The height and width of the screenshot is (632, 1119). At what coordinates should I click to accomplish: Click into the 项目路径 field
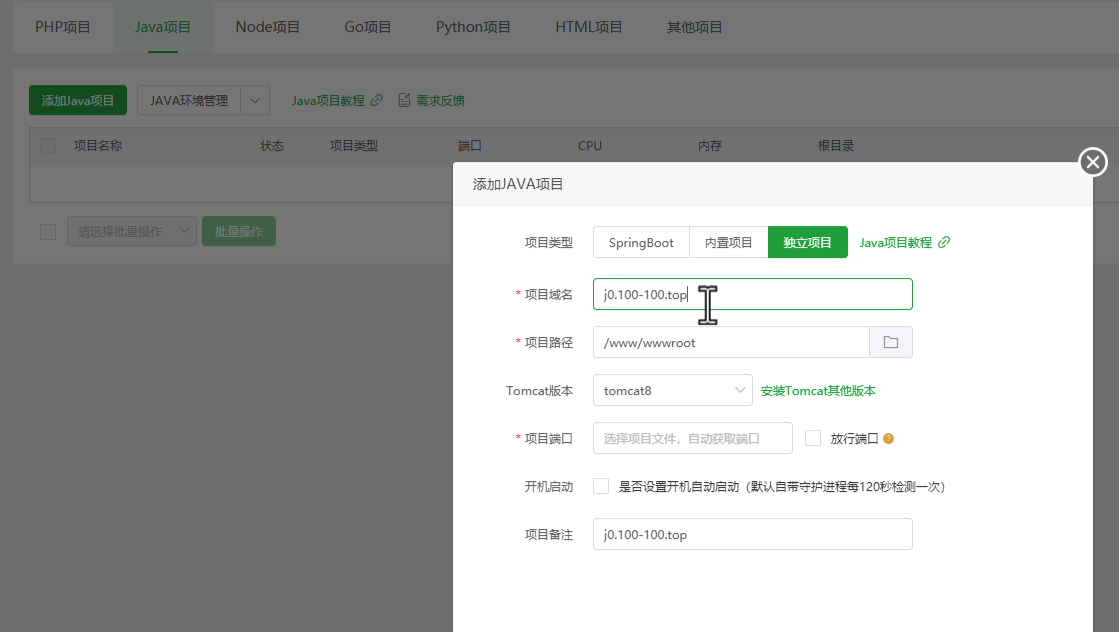coord(731,342)
